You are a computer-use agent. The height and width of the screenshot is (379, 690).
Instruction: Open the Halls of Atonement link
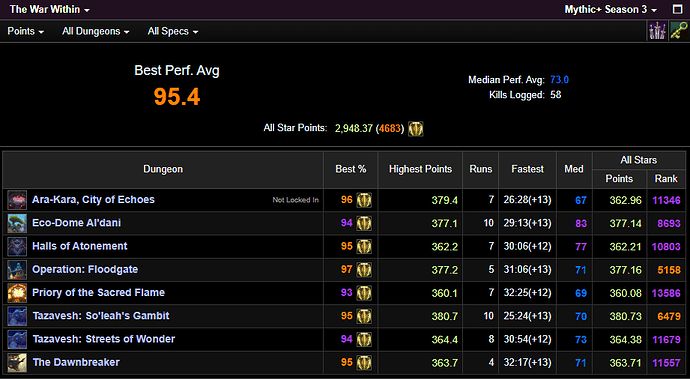80,246
